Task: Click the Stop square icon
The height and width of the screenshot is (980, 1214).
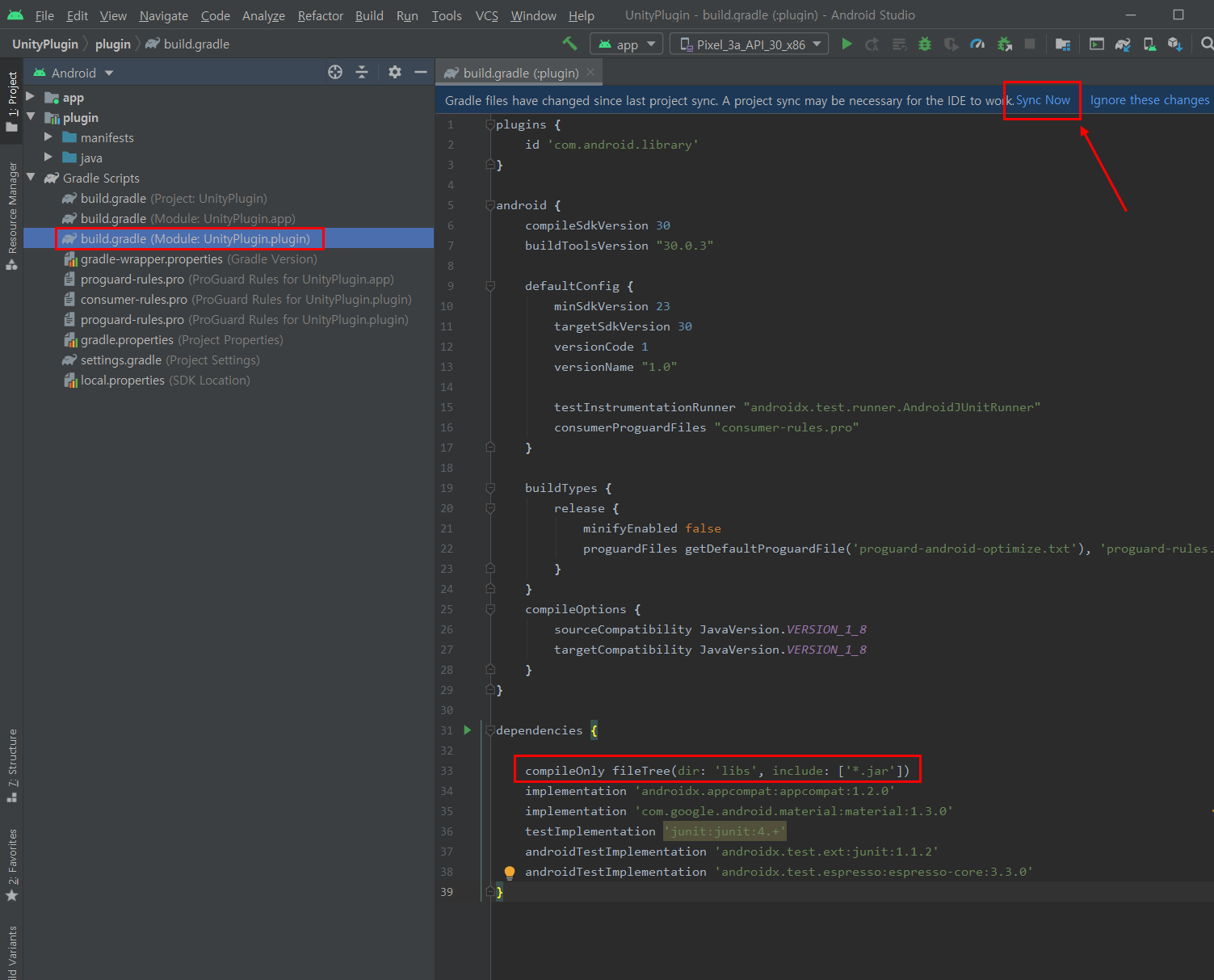Action: pos(1030,44)
